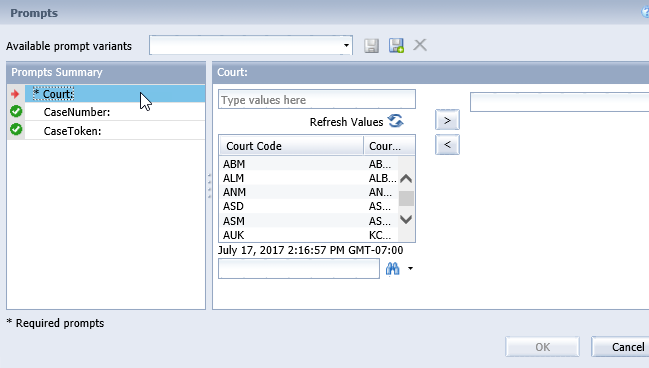This screenshot has height=368, width=649.
Task: Select the ALM court code row
Action: (308, 178)
